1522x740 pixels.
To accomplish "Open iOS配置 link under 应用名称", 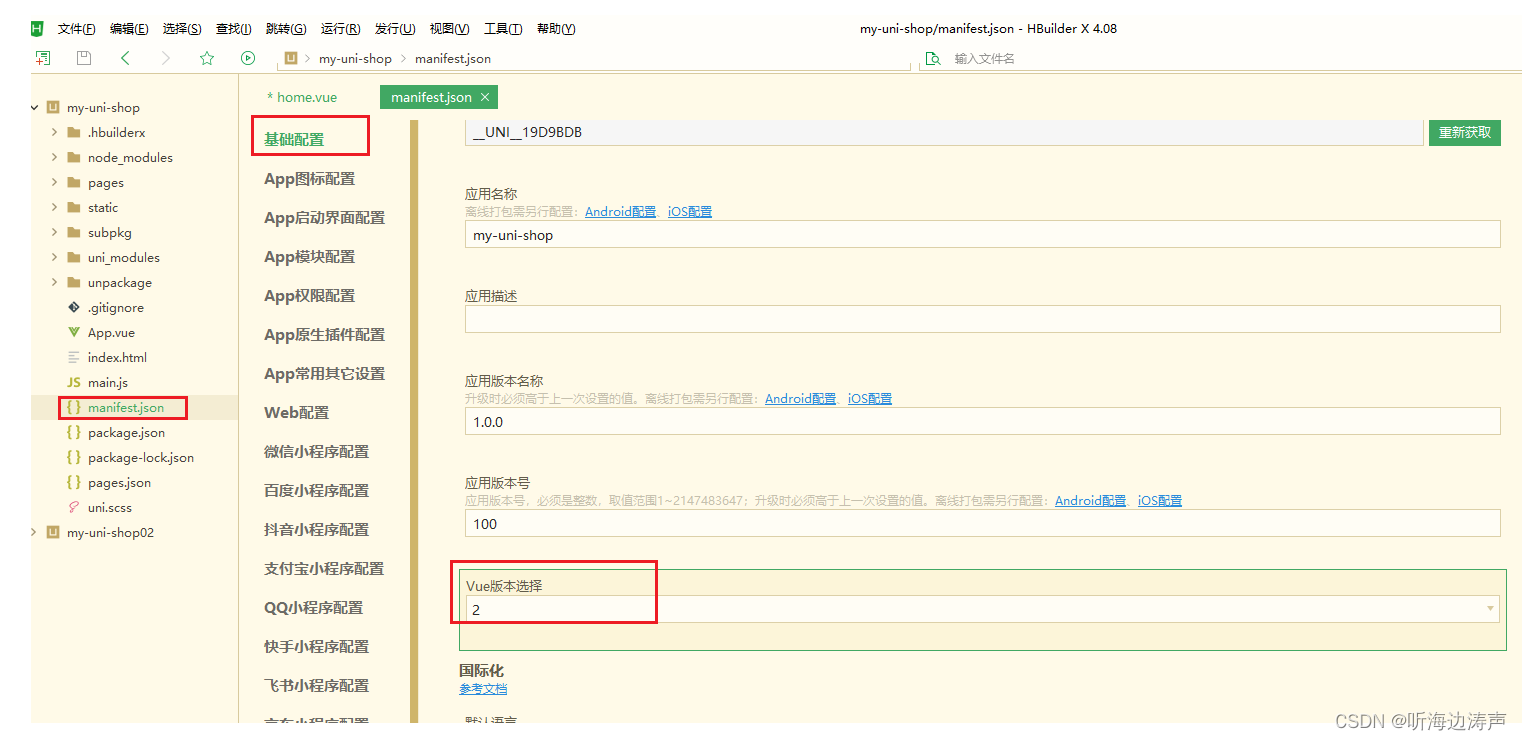I will pyautogui.click(x=690, y=212).
